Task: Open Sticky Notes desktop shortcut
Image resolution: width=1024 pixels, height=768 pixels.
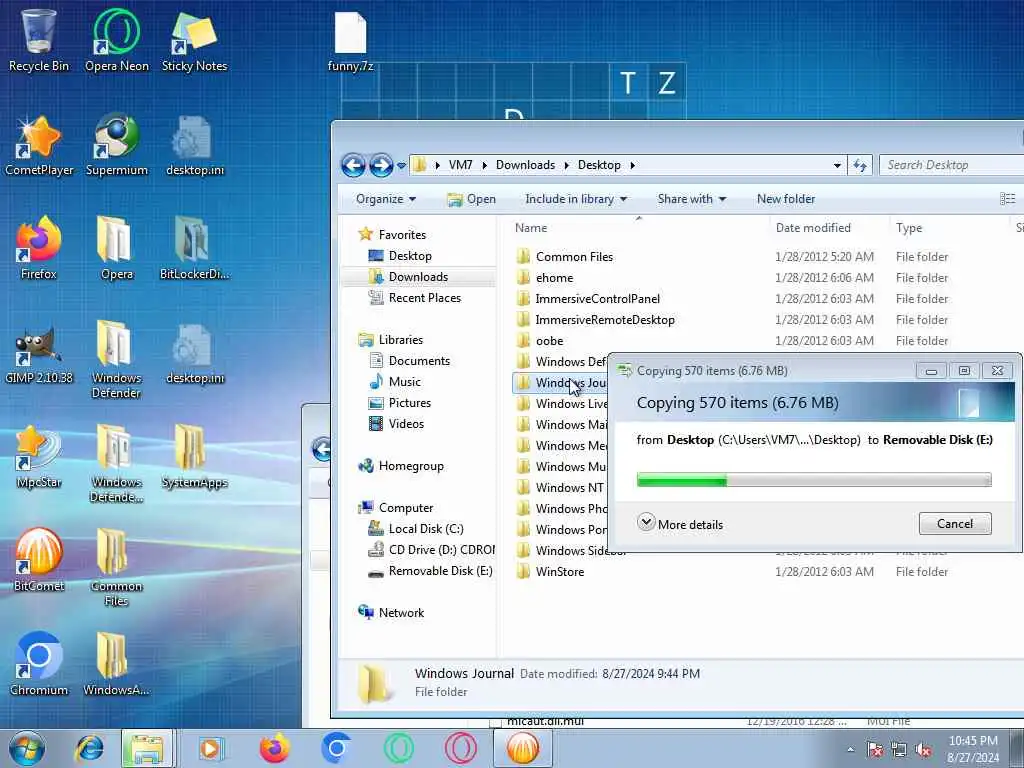Action: click(x=194, y=40)
